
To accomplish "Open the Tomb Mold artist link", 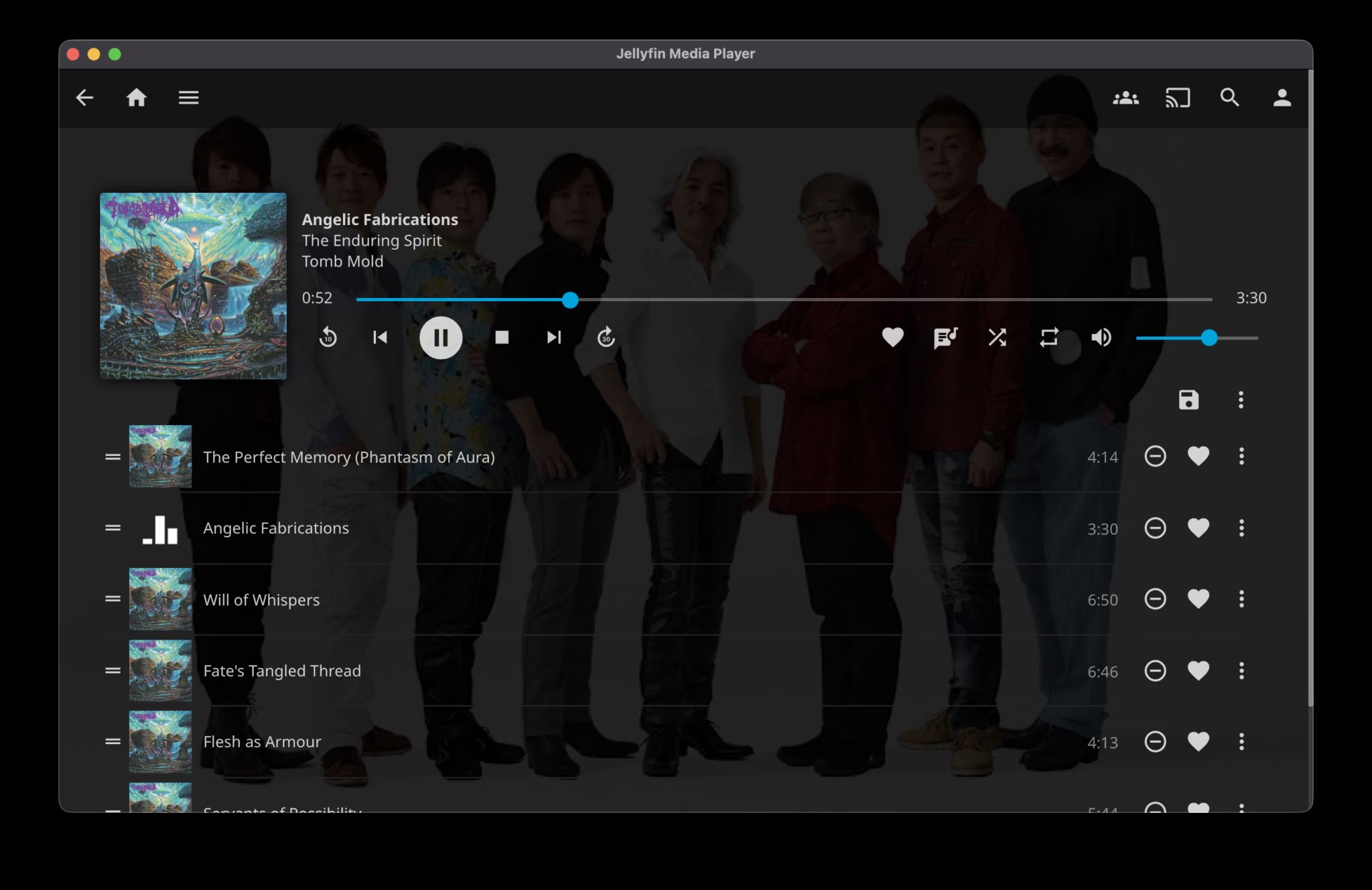I will (x=342, y=261).
